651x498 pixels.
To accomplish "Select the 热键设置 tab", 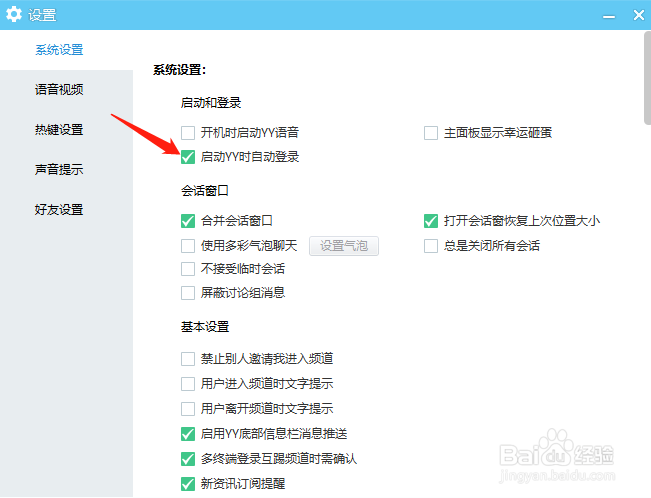I will (x=59, y=130).
